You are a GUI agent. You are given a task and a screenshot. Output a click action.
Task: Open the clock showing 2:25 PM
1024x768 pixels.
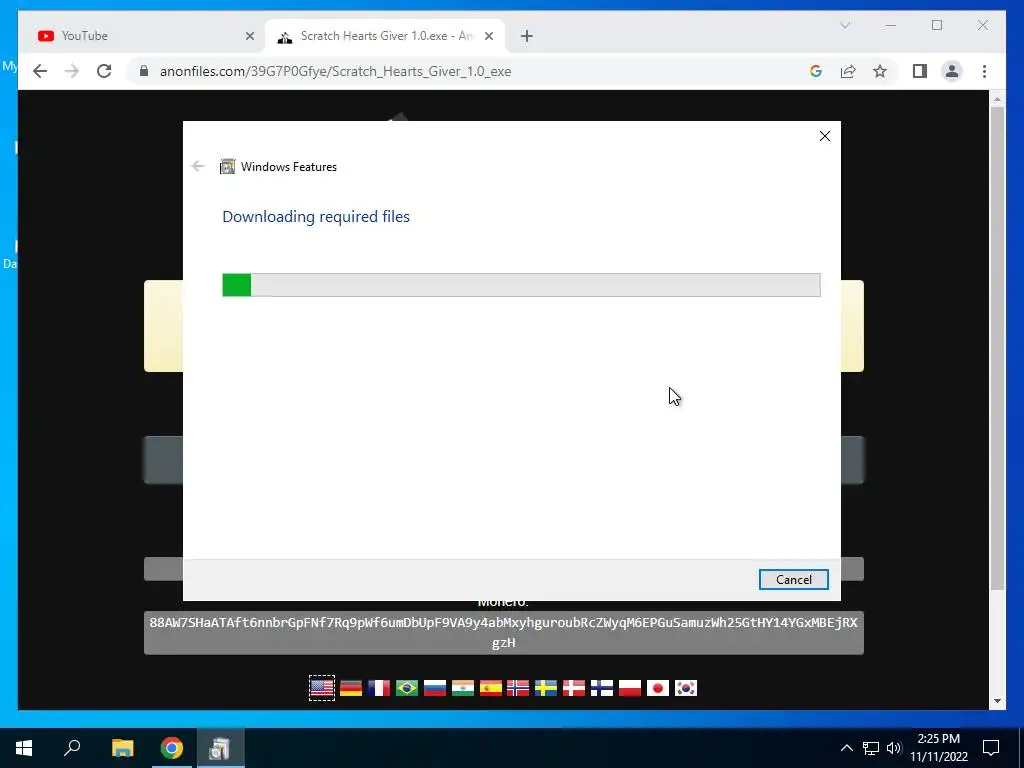[x=938, y=748]
